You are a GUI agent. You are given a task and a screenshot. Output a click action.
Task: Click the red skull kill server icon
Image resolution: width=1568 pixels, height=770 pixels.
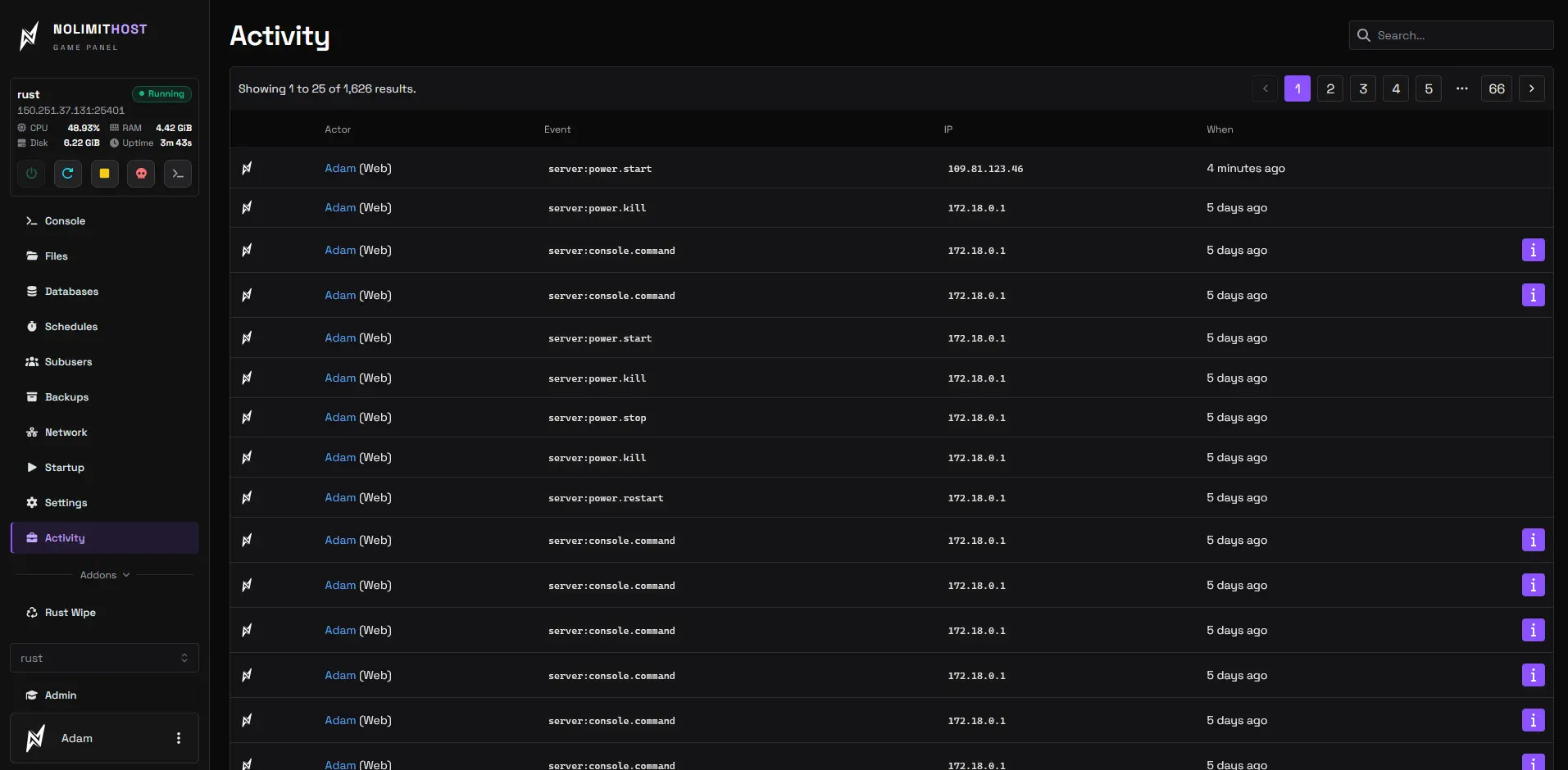[141, 174]
